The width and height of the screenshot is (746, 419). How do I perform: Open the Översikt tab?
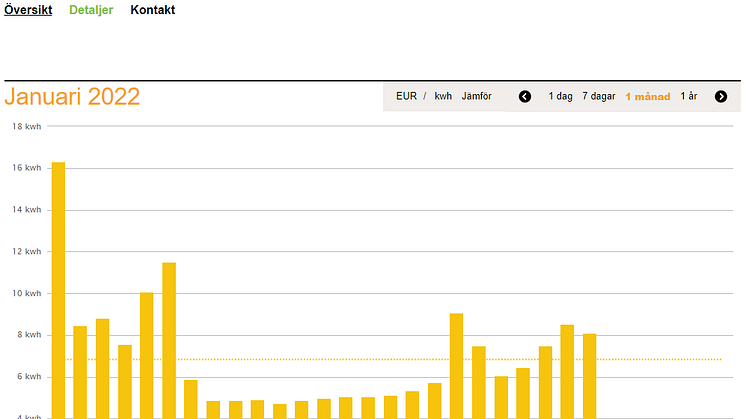tap(28, 10)
